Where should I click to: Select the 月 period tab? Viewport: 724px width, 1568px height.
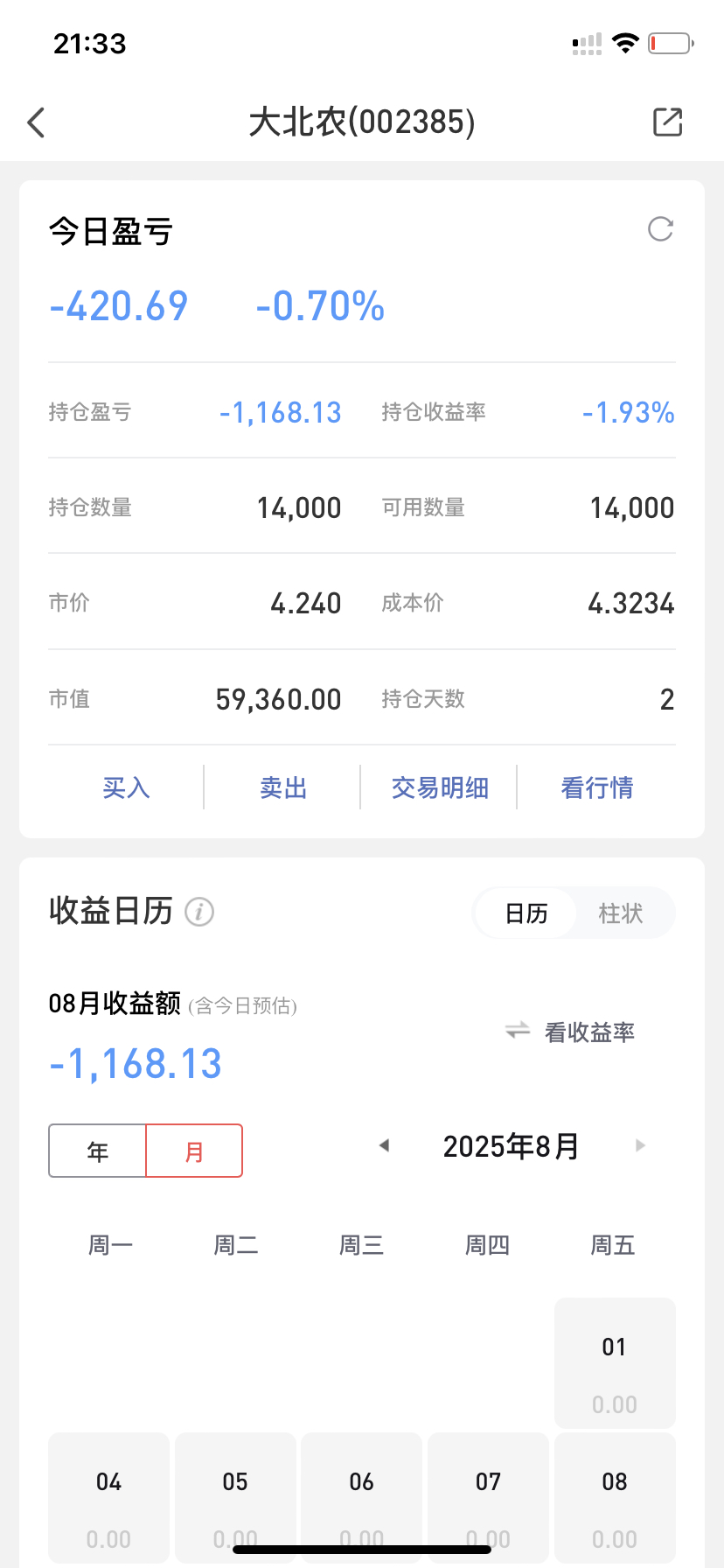point(194,1151)
